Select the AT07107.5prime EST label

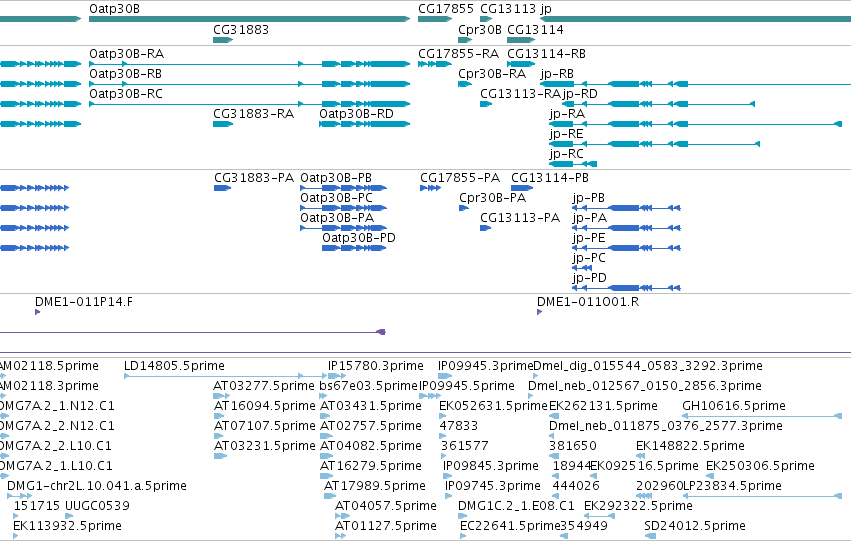click(264, 427)
